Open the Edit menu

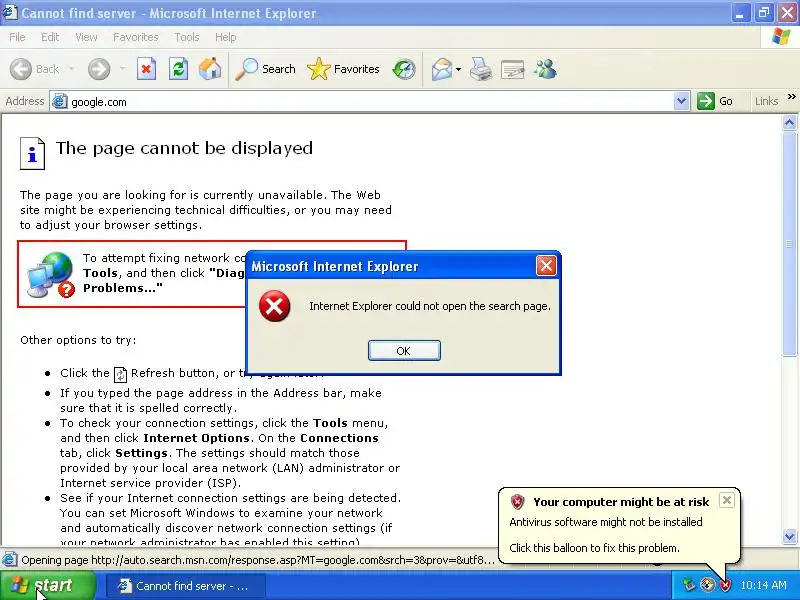click(50, 37)
